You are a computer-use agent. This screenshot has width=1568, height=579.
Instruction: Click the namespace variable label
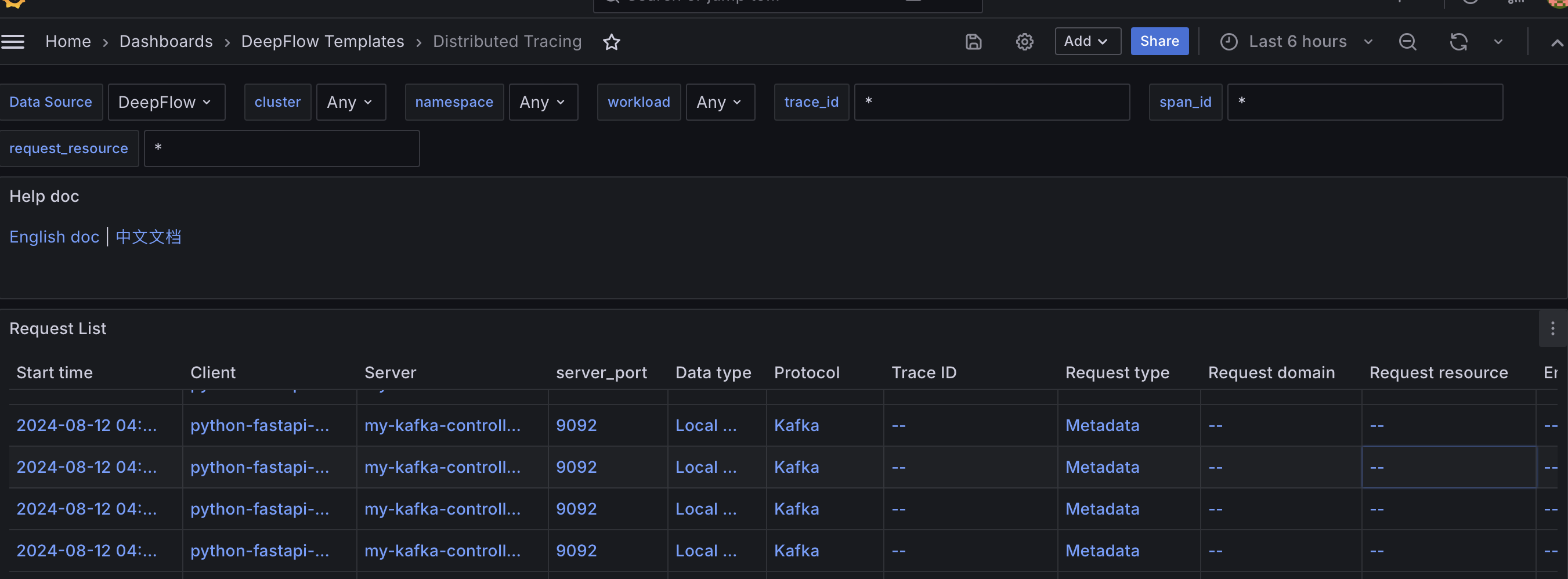tap(454, 102)
